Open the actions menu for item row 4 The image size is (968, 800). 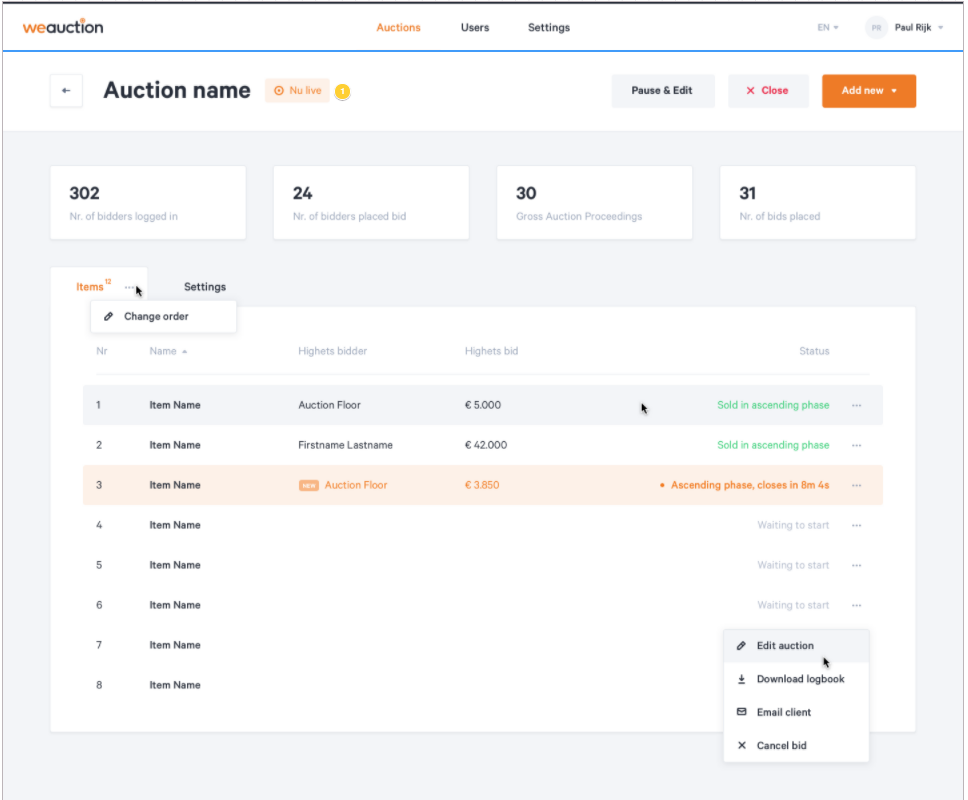click(x=856, y=525)
